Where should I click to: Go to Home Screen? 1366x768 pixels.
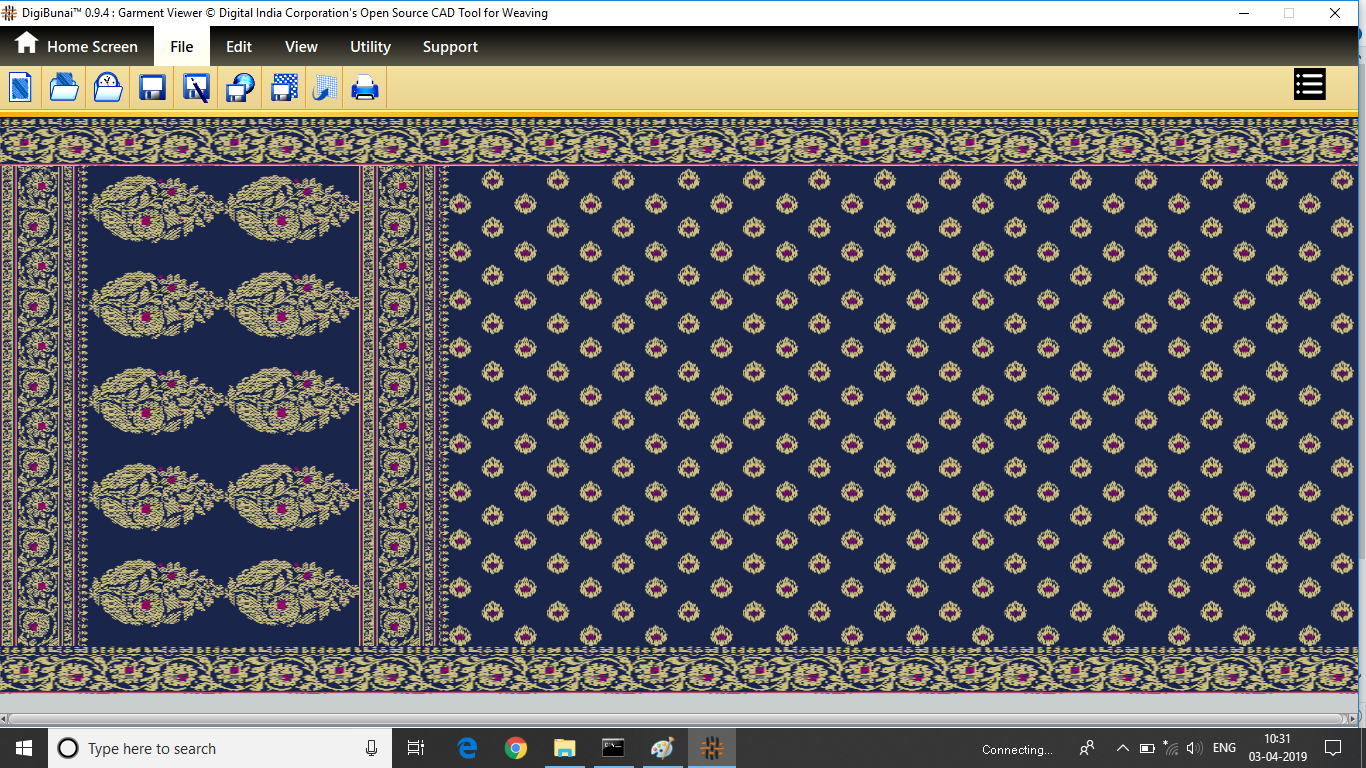point(76,46)
